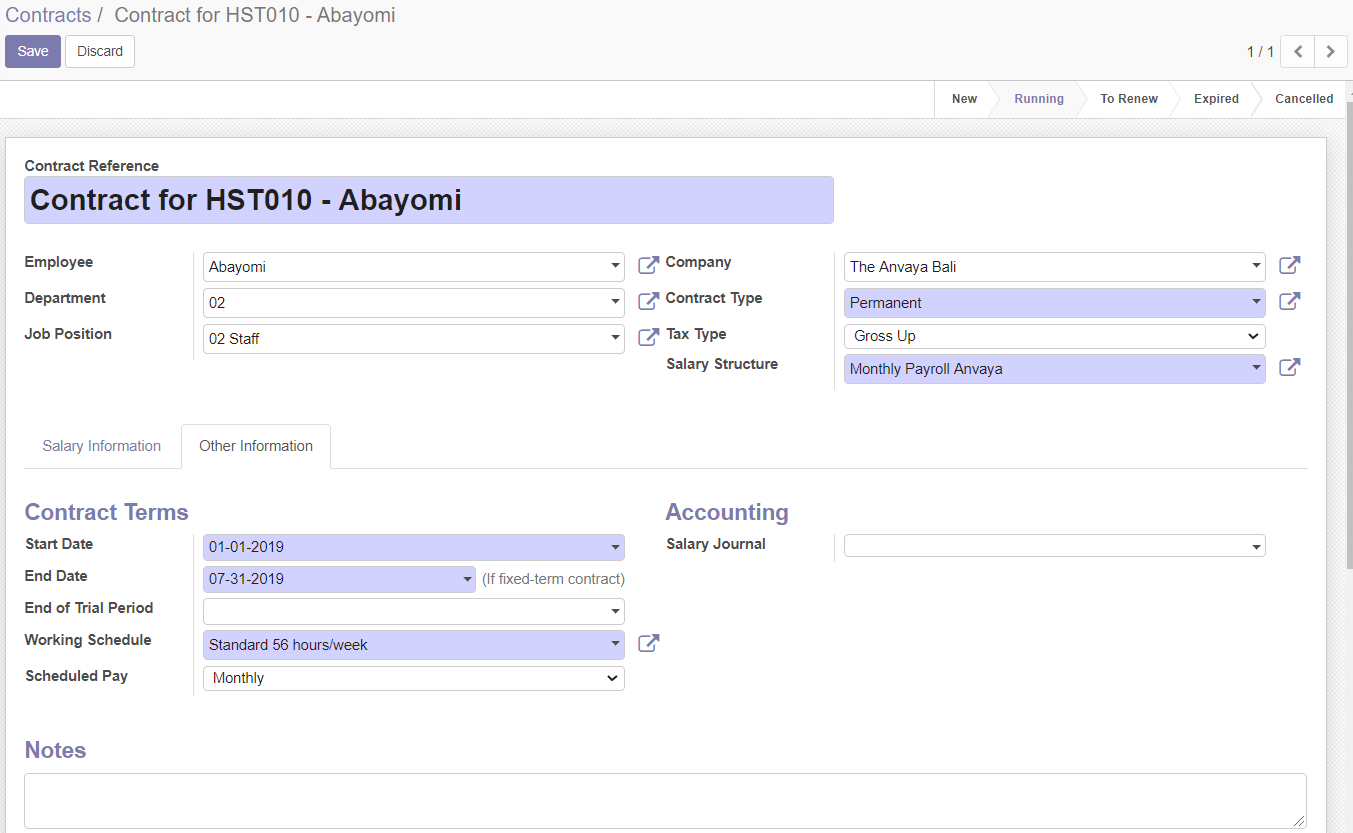Select the Other Information tab

[x=256, y=446]
